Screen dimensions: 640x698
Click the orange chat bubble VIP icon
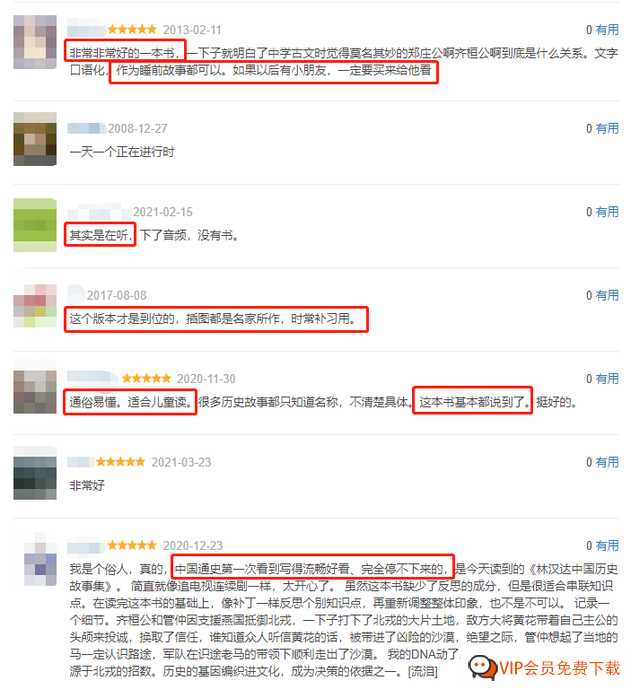coord(482,667)
